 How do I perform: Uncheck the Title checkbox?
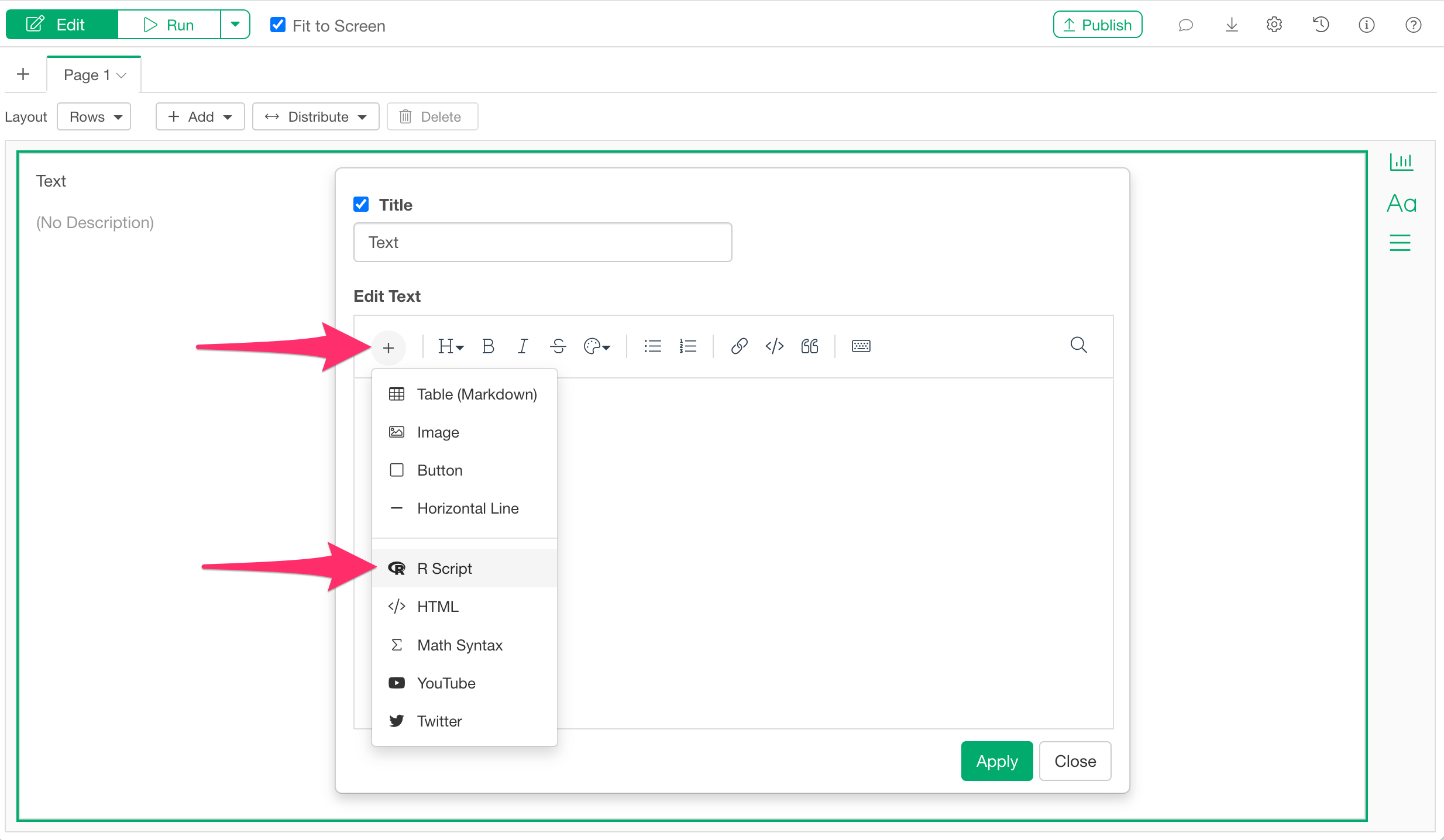click(x=361, y=204)
